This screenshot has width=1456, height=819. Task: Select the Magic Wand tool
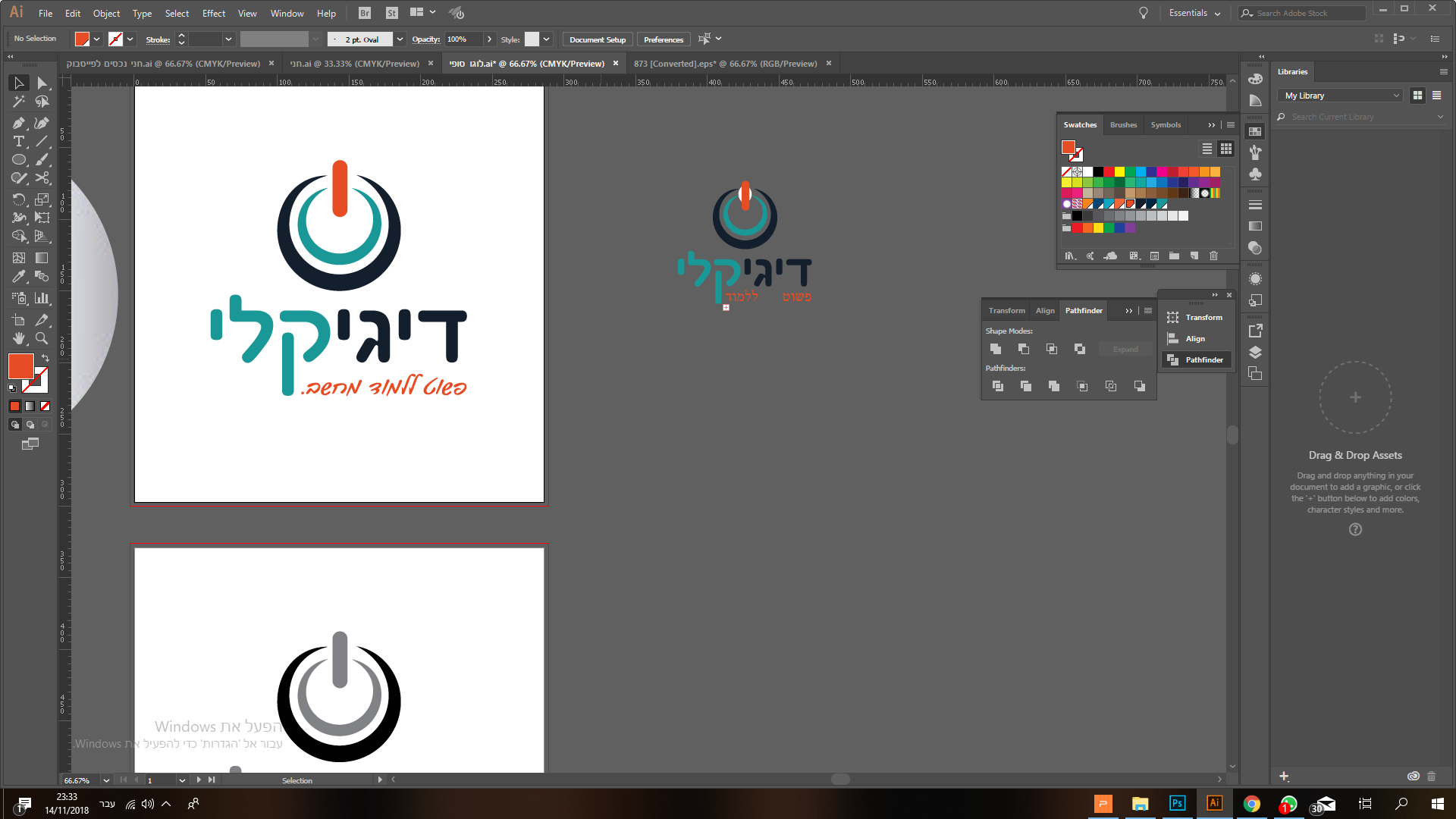19,102
